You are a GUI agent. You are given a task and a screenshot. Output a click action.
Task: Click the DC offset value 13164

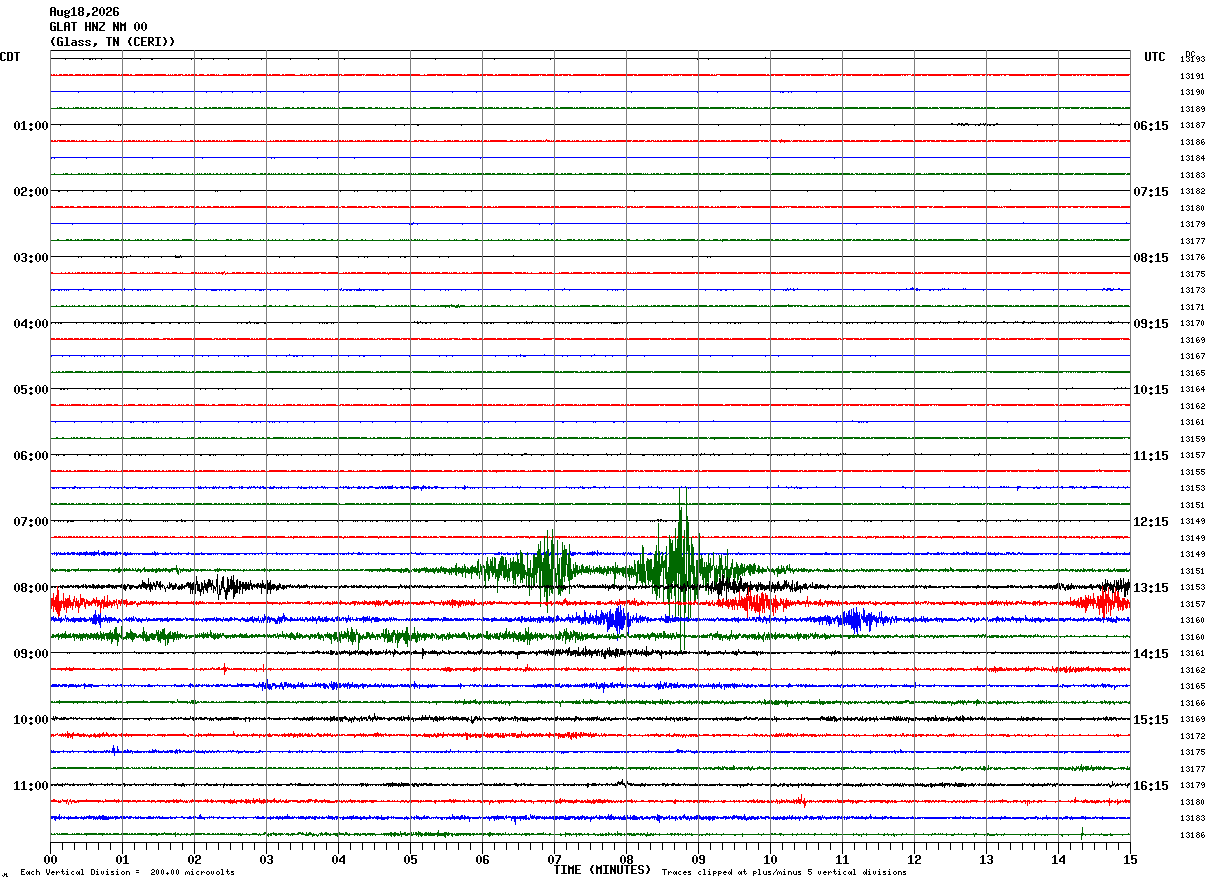pyautogui.click(x=1192, y=390)
